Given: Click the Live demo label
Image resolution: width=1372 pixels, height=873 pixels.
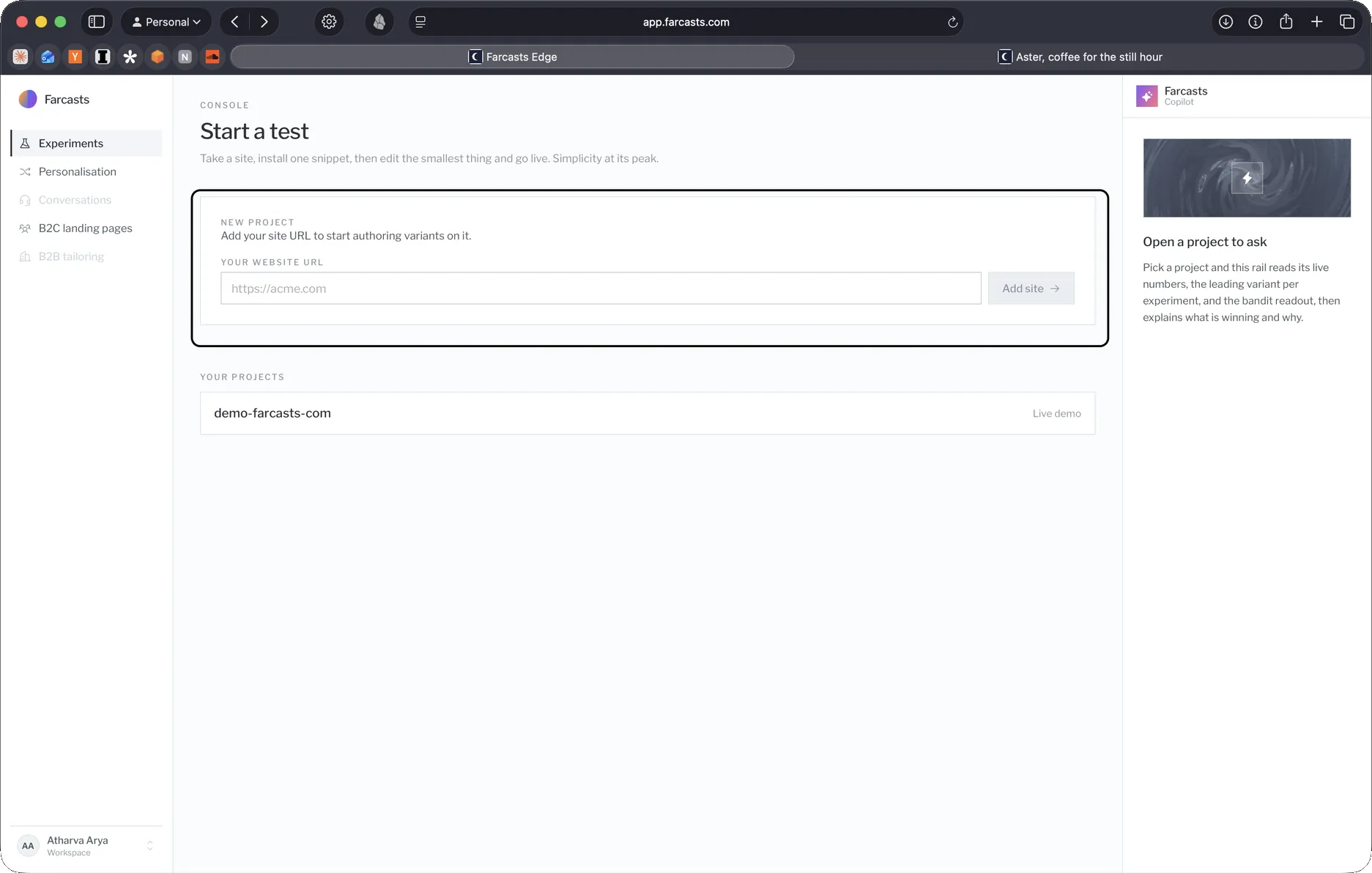Looking at the screenshot, I should pos(1056,414).
